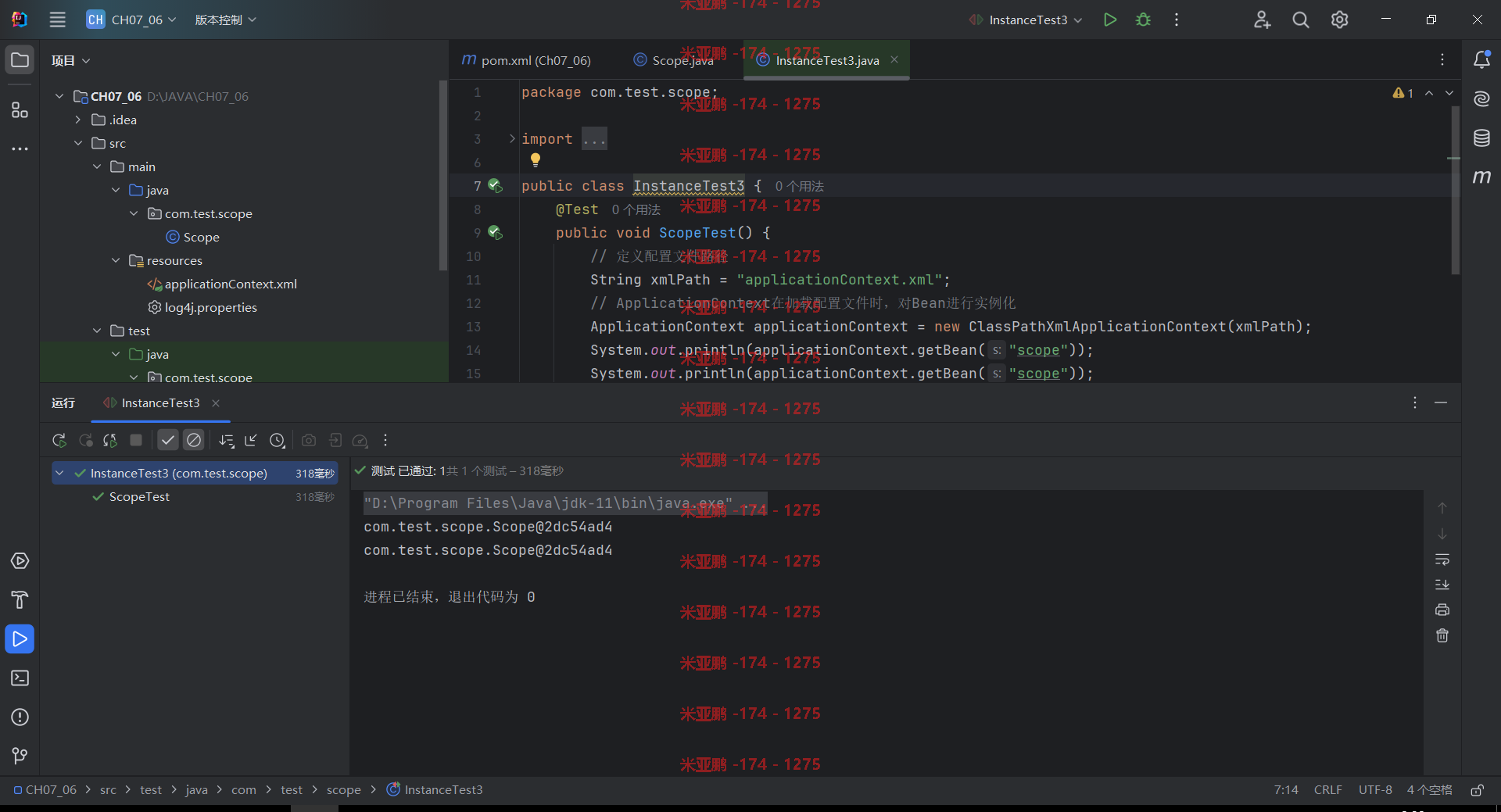Clear all console output trash icon
The width and height of the screenshot is (1501, 812).
click(1442, 635)
